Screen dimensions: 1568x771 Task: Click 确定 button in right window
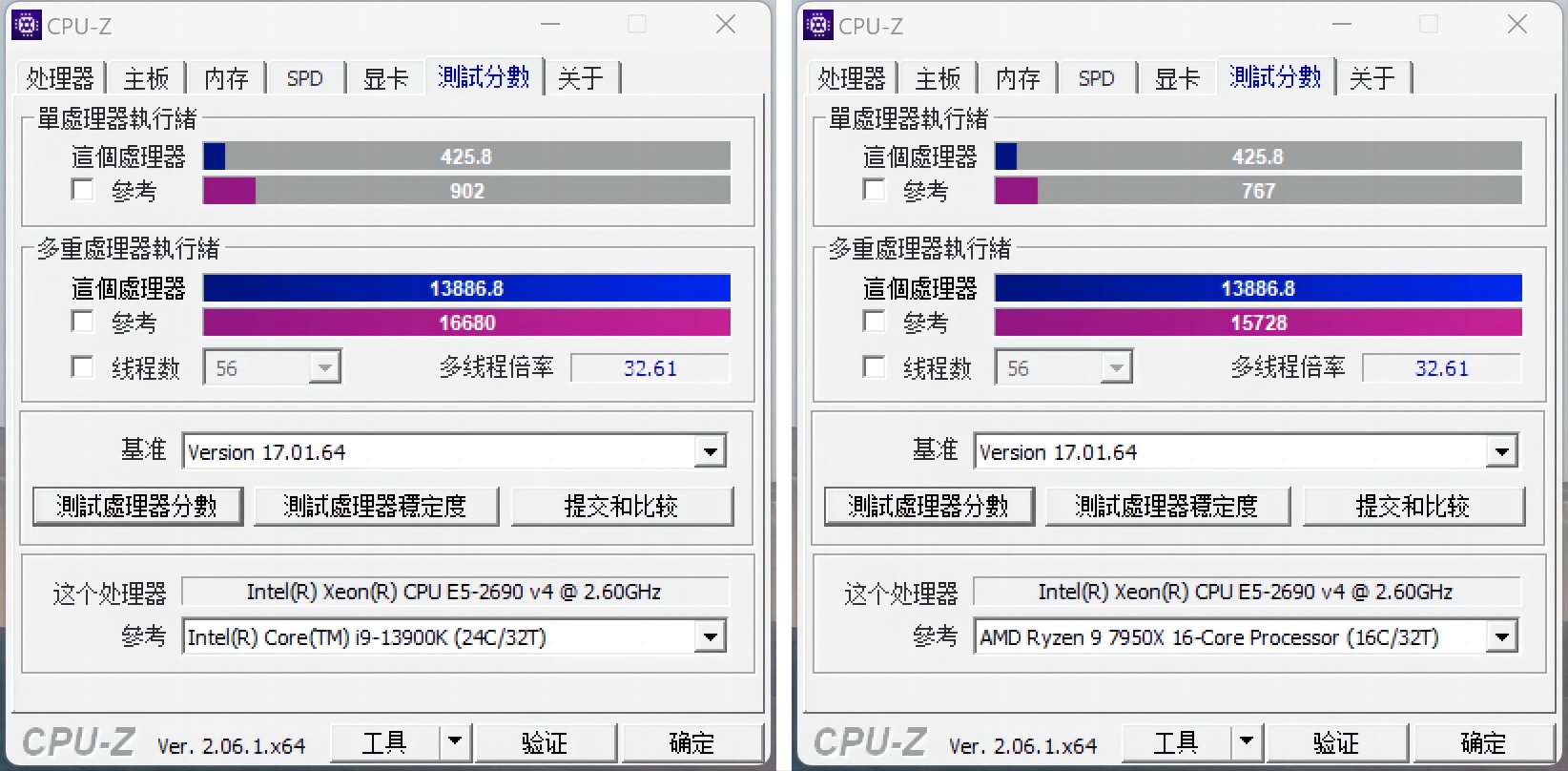point(1483,741)
